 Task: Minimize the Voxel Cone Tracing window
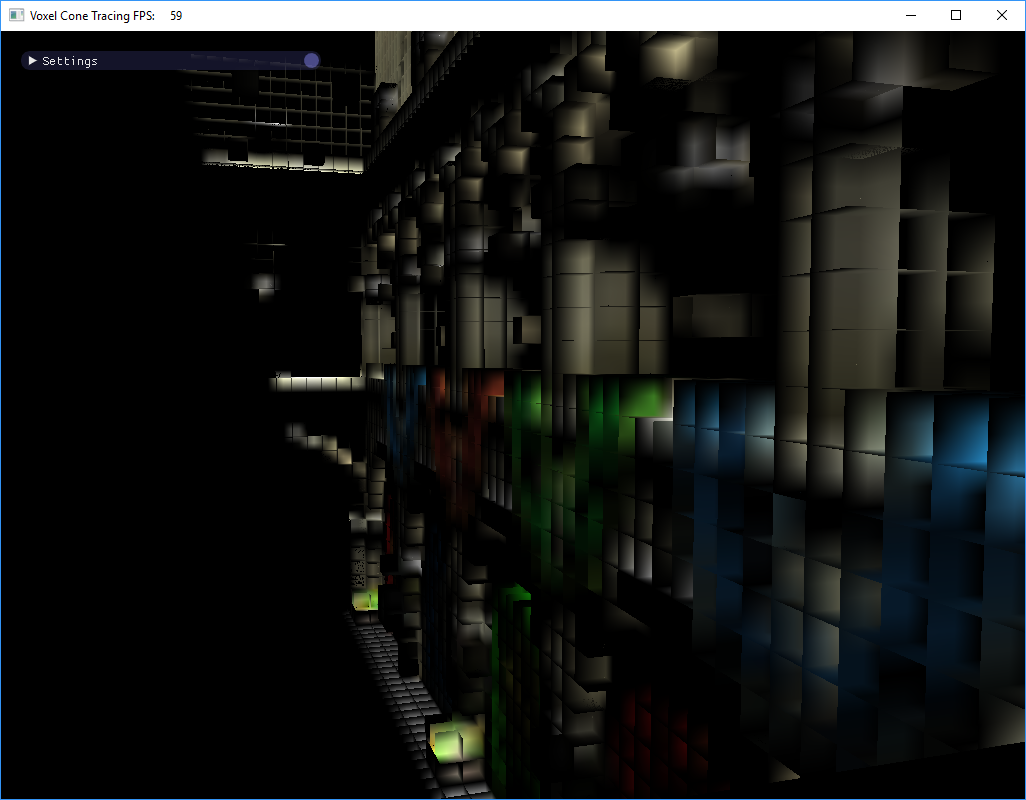pyautogui.click(x=910, y=15)
